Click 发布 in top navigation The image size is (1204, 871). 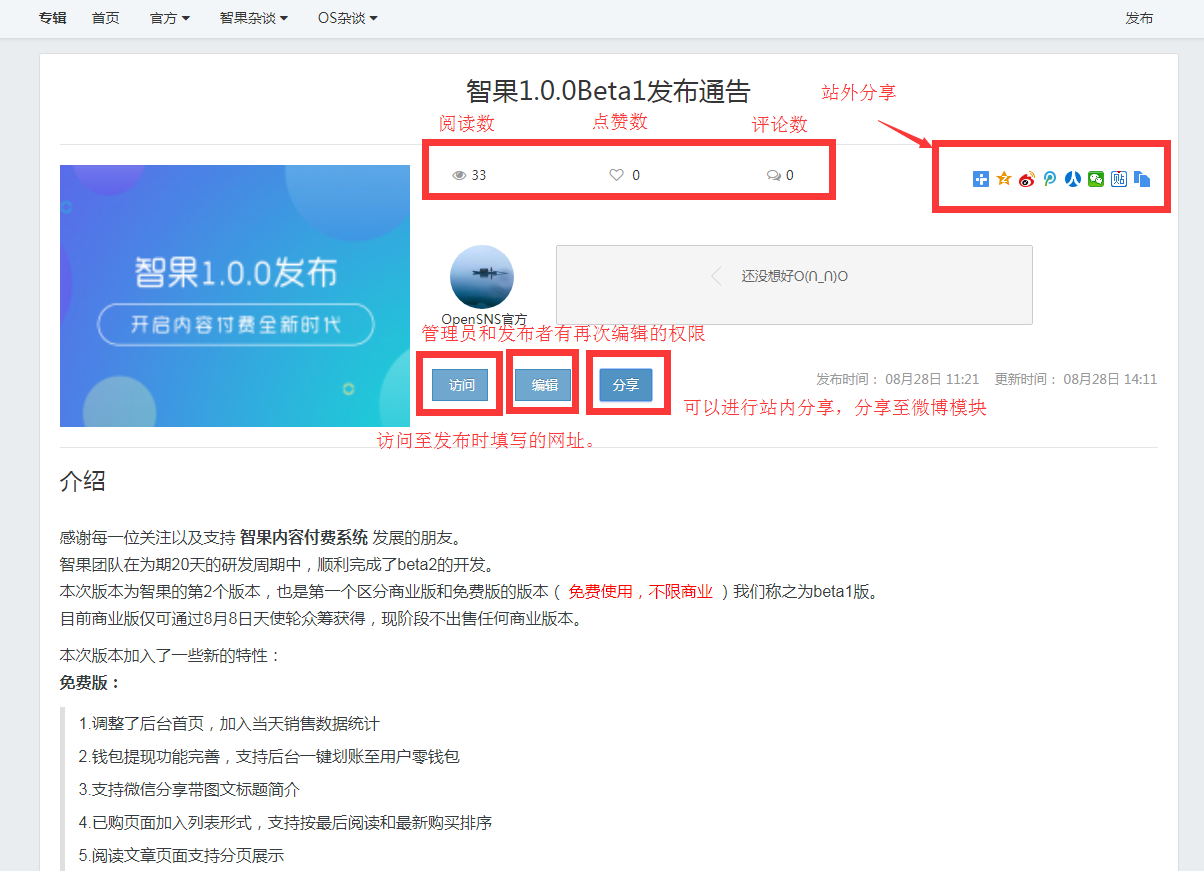point(1139,18)
